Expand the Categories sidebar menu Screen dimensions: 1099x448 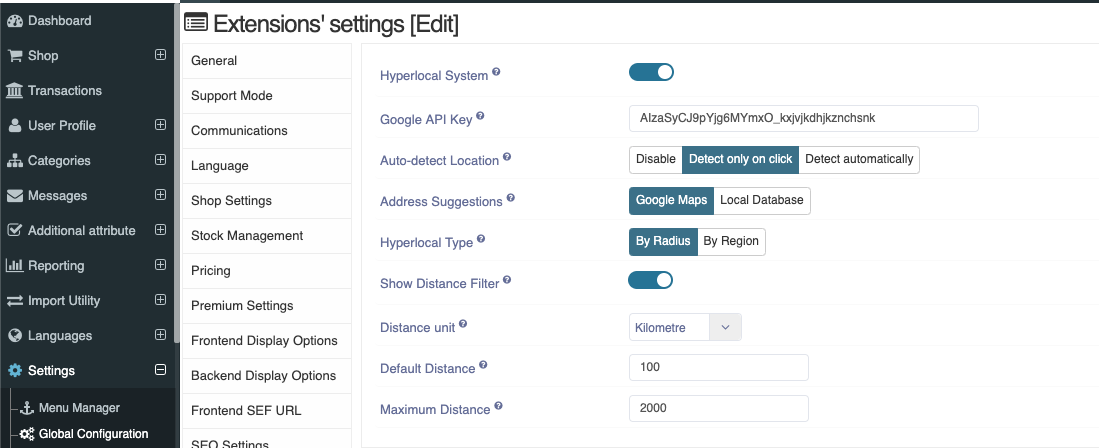point(161,160)
